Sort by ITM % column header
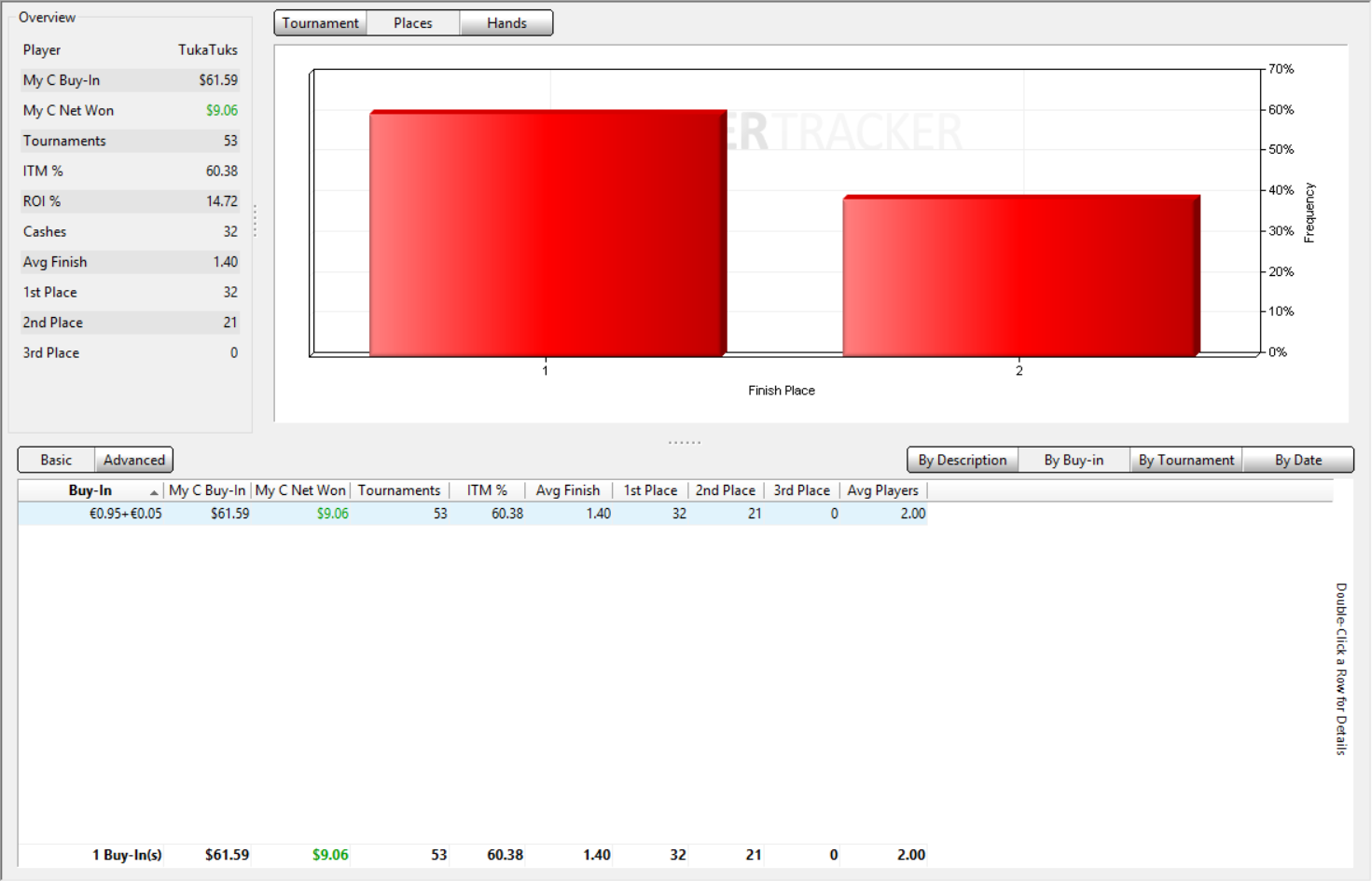The width and height of the screenshot is (1372, 881). point(487,490)
